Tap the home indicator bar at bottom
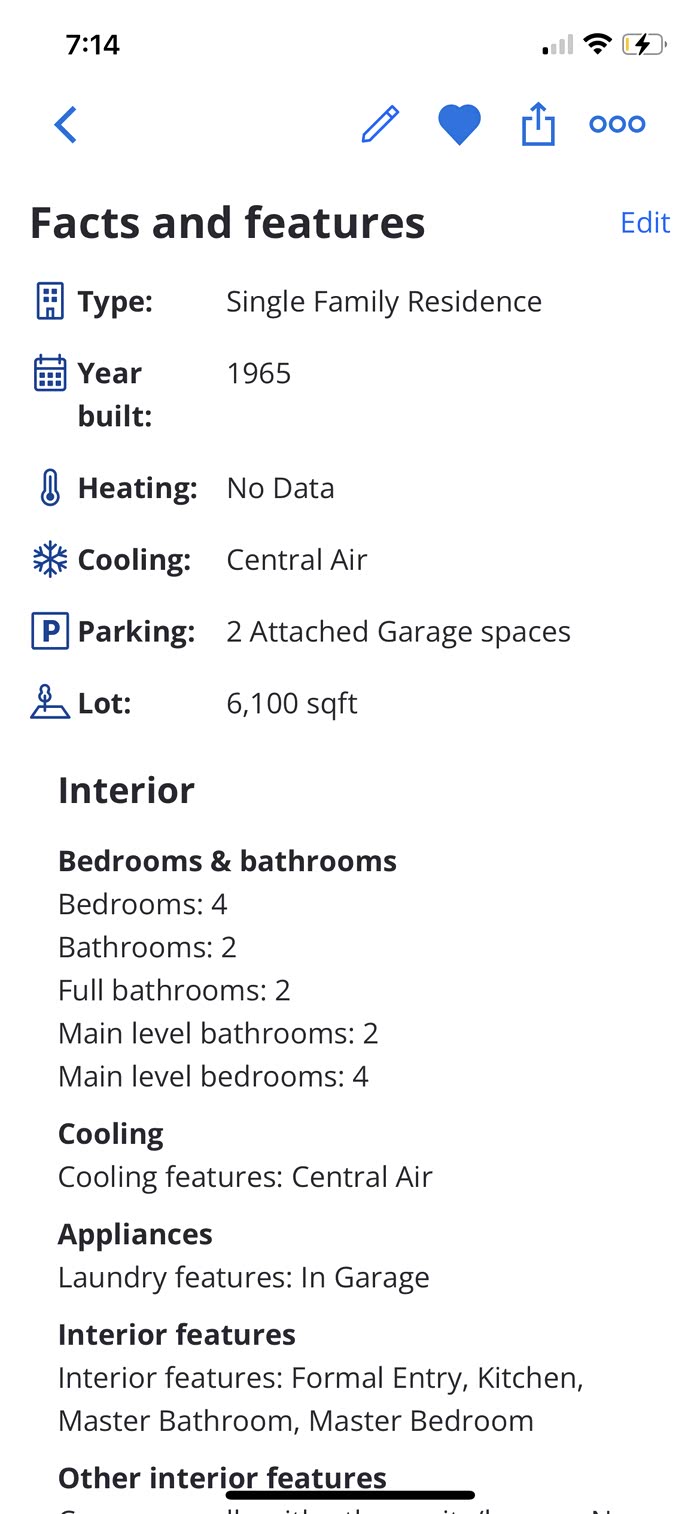 (350, 1496)
